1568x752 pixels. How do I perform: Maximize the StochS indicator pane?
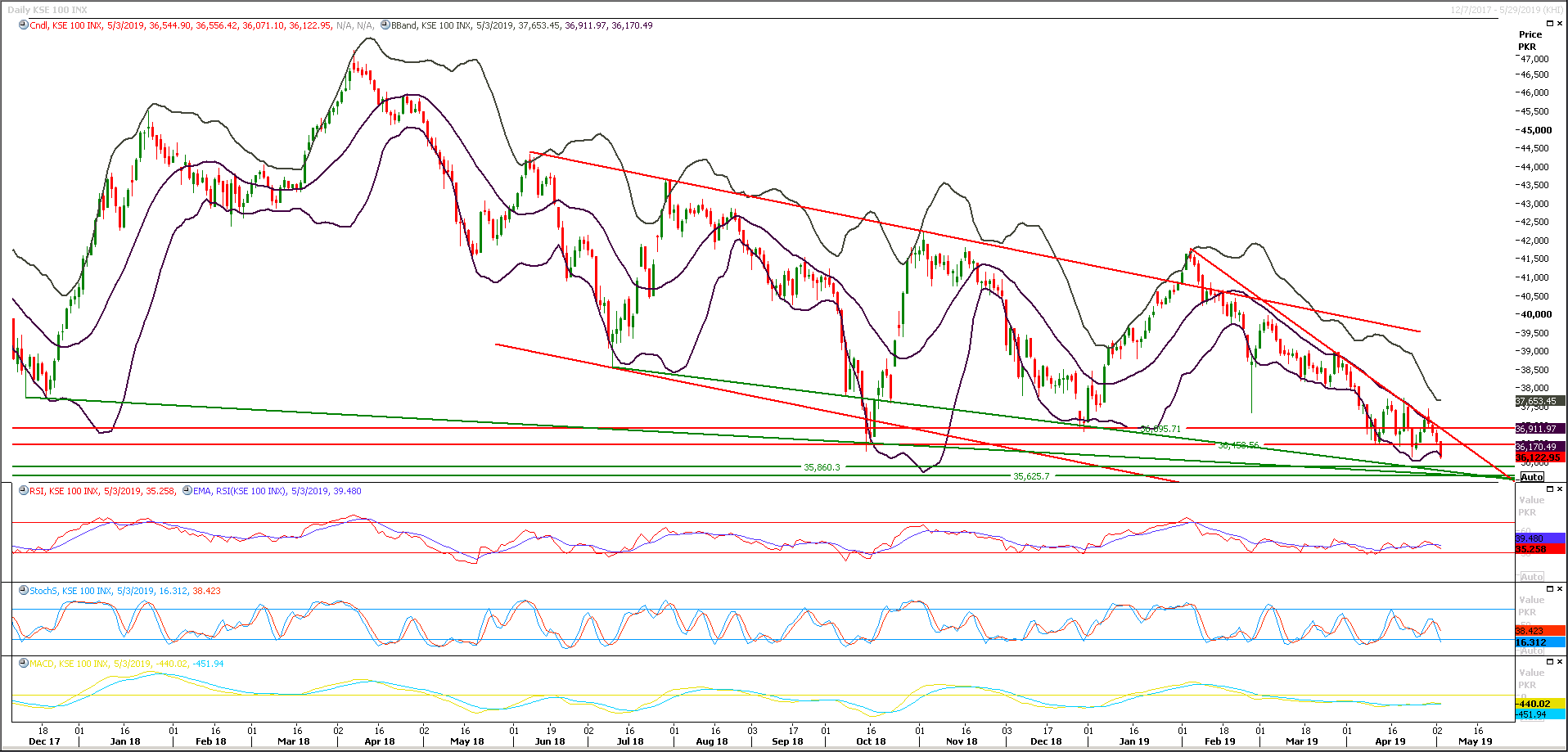pos(1549,589)
